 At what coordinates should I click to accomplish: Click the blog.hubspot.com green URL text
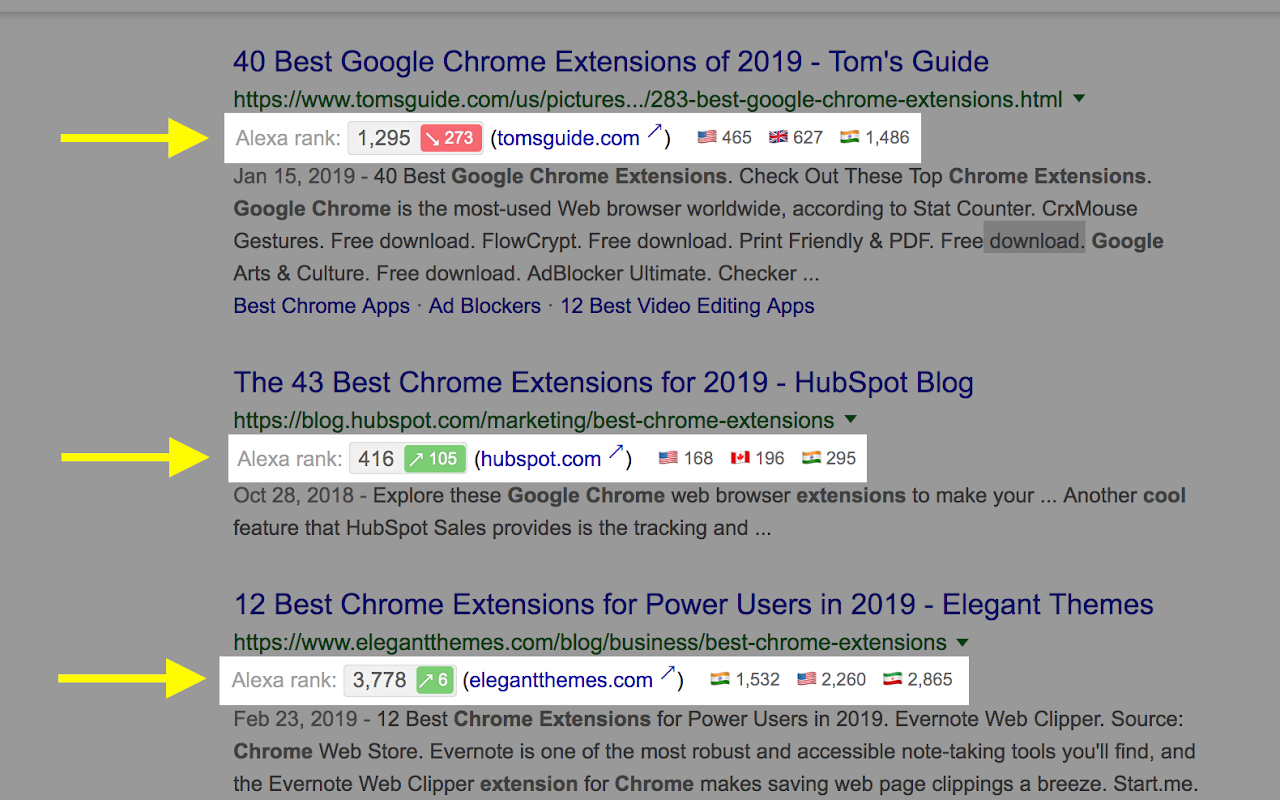tap(534, 420)
